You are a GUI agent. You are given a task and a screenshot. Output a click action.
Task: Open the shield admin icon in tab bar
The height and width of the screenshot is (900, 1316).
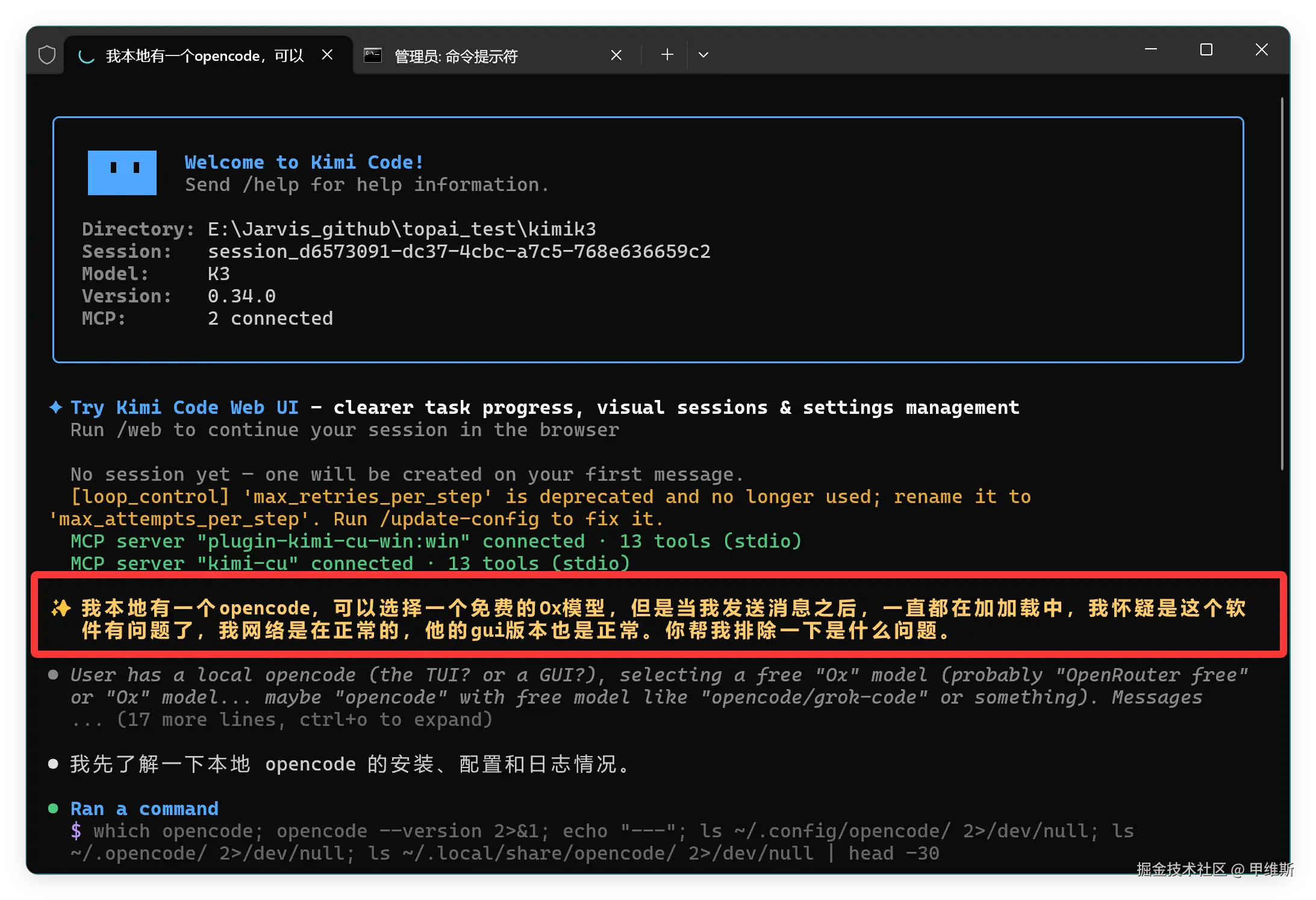pos(46,55)
